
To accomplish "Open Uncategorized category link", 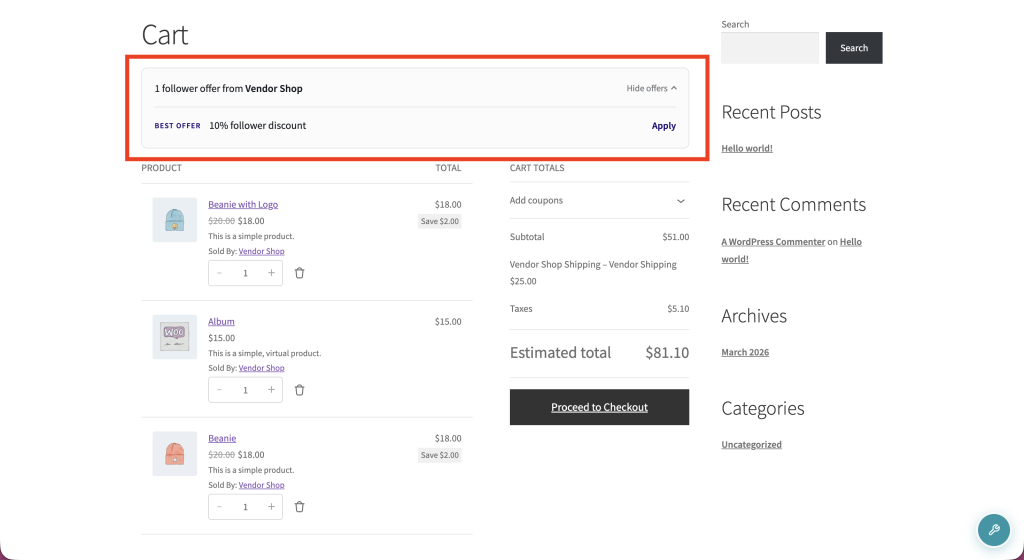I will click(751, 444).
